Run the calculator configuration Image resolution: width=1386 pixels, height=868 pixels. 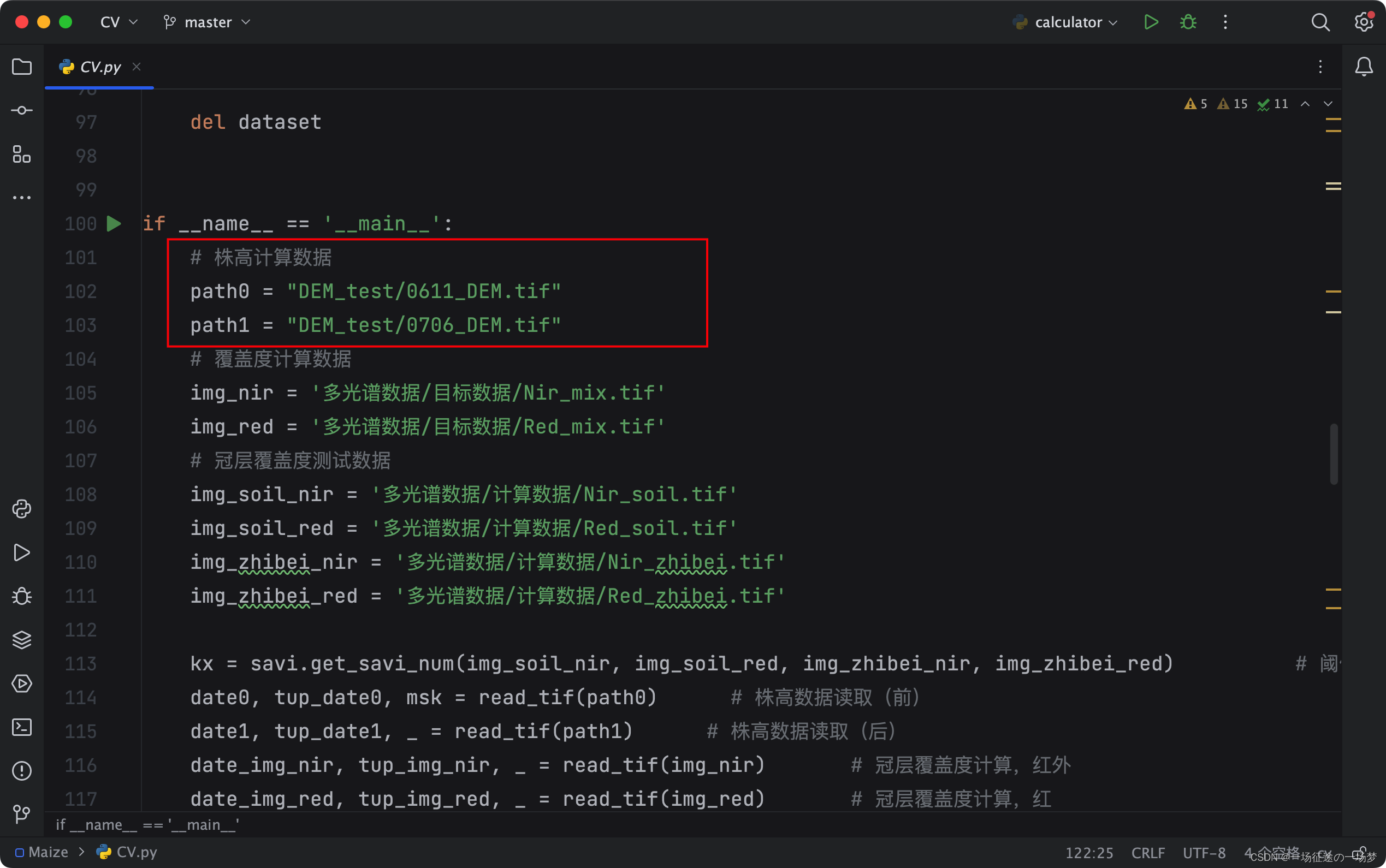[1151, 22]
